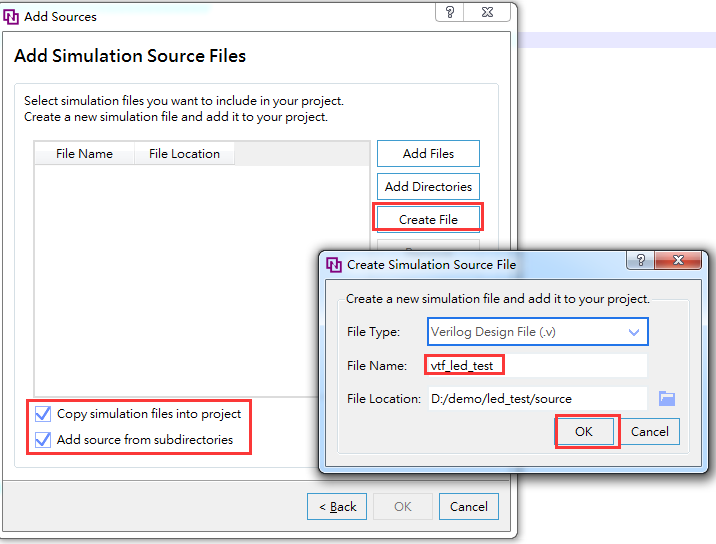The image size is (716, 544).
Task: Toggle Add source from subdirectories
Action: click(x=43, y=439)
